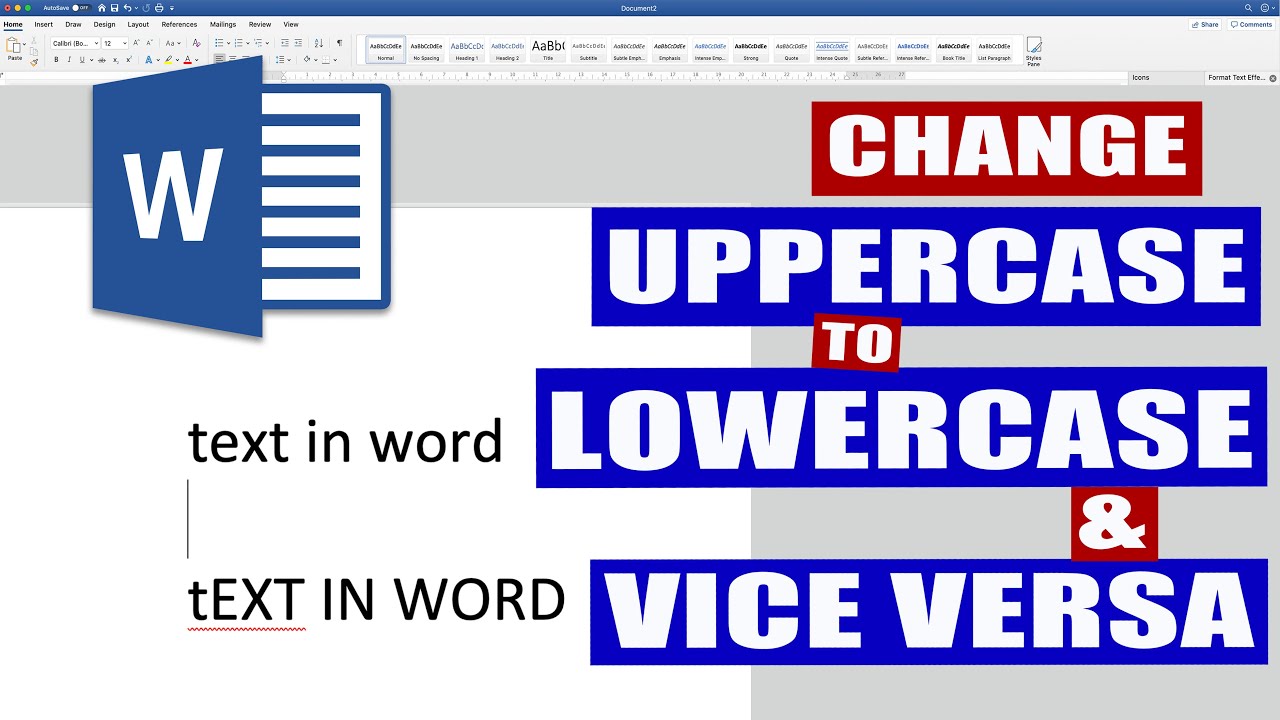
Task: Apply the Intense Quote style
Action: tap(832, 50)
